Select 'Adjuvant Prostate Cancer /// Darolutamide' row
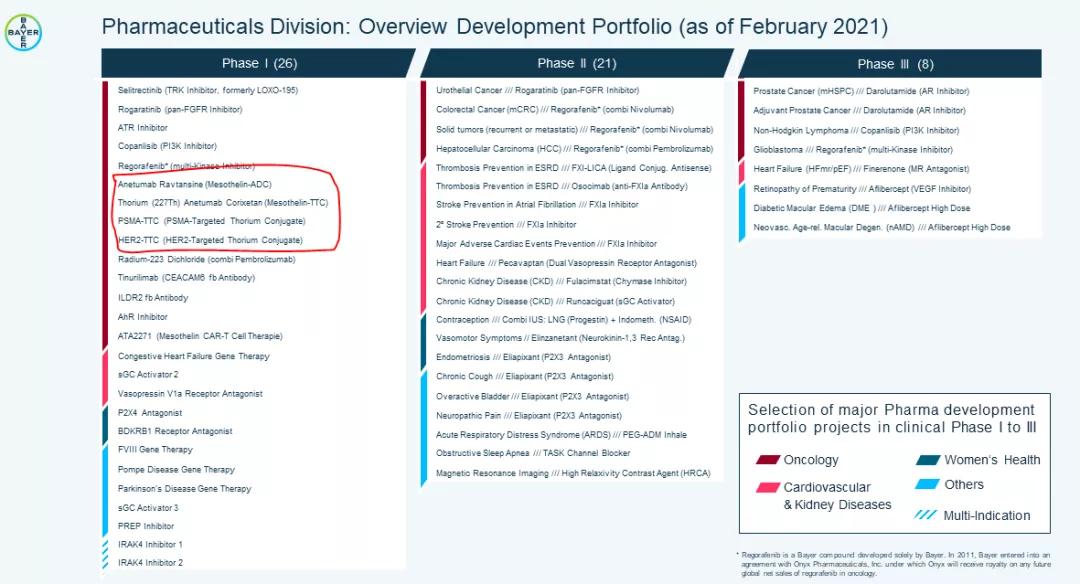Screen dimensions: 1080x584 (x=859, y=110)
